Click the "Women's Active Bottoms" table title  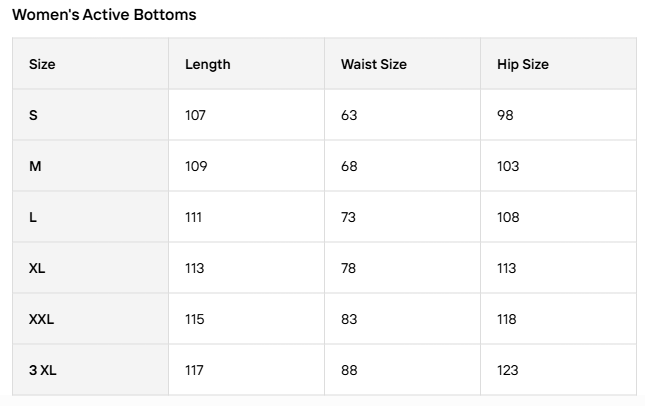pos(104,15)
